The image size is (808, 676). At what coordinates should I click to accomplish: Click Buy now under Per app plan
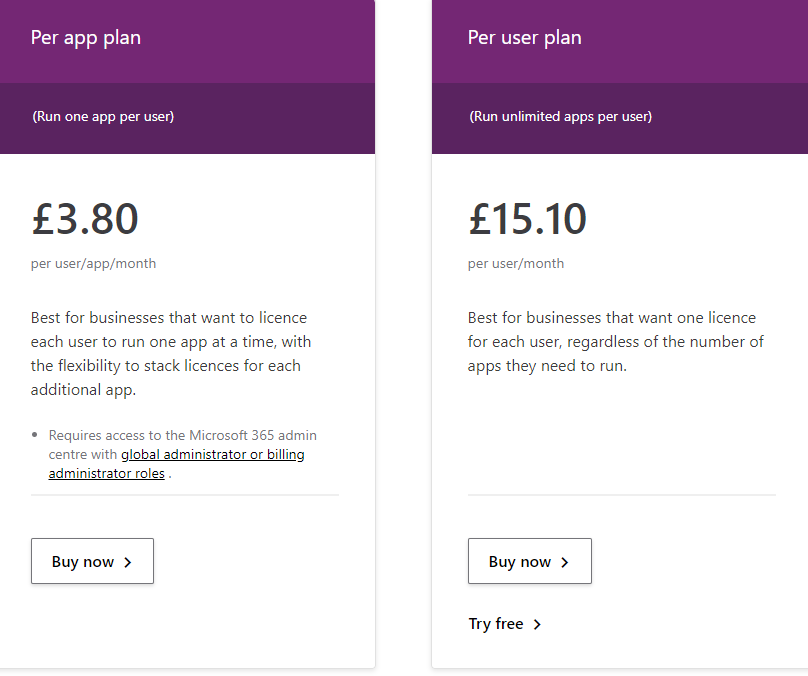click(92, 562)
